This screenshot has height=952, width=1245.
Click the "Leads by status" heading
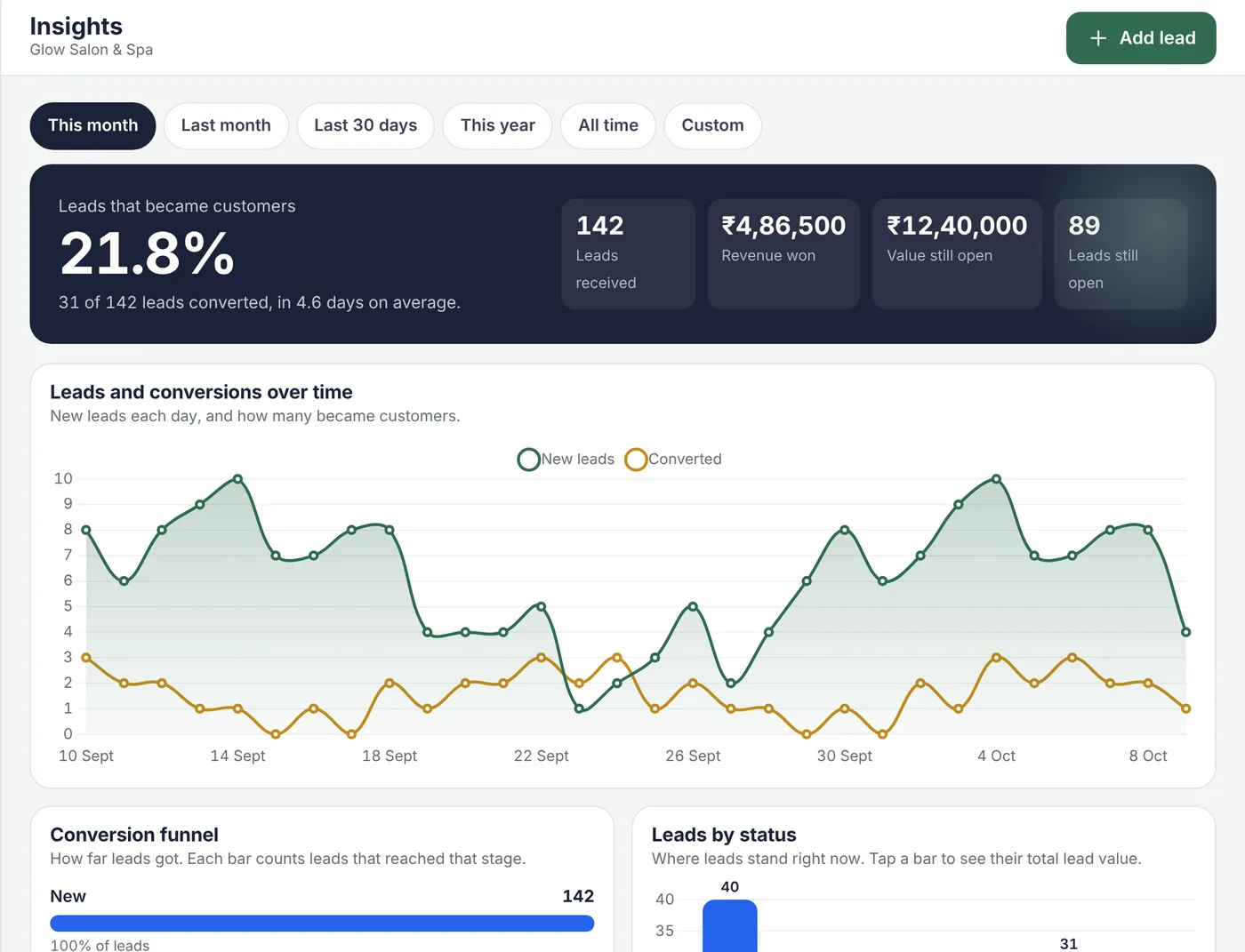click(x=724, y=835)
